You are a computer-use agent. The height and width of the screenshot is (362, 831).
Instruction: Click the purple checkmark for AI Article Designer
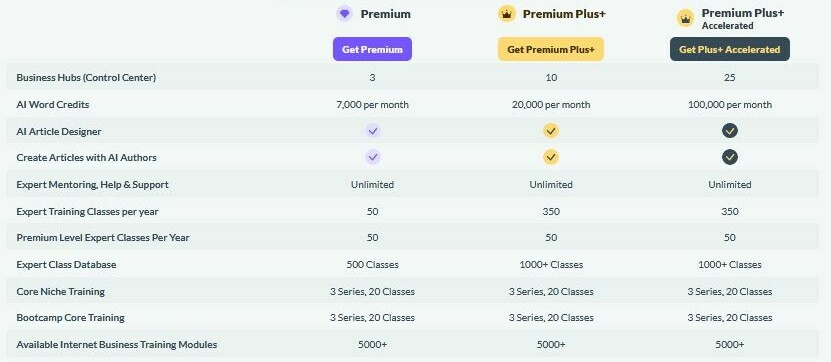coord(373,130)
